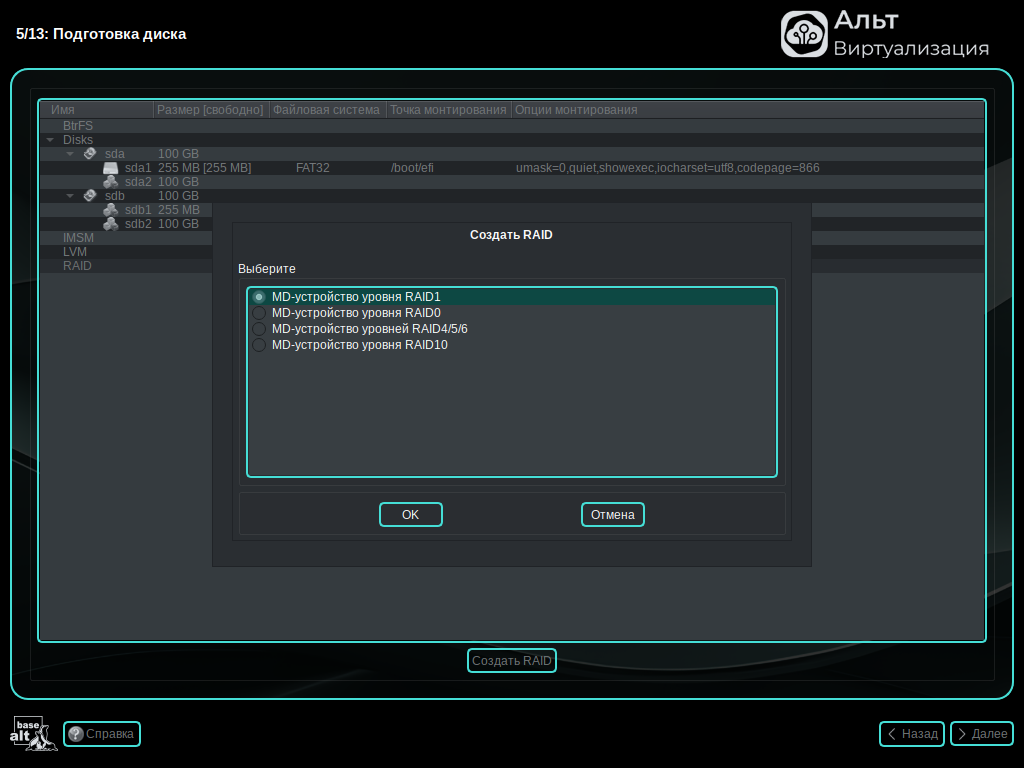This screenshot has height=768, width=1024.
Task: Select sda2 partition name text
Action: click(138, 182)
